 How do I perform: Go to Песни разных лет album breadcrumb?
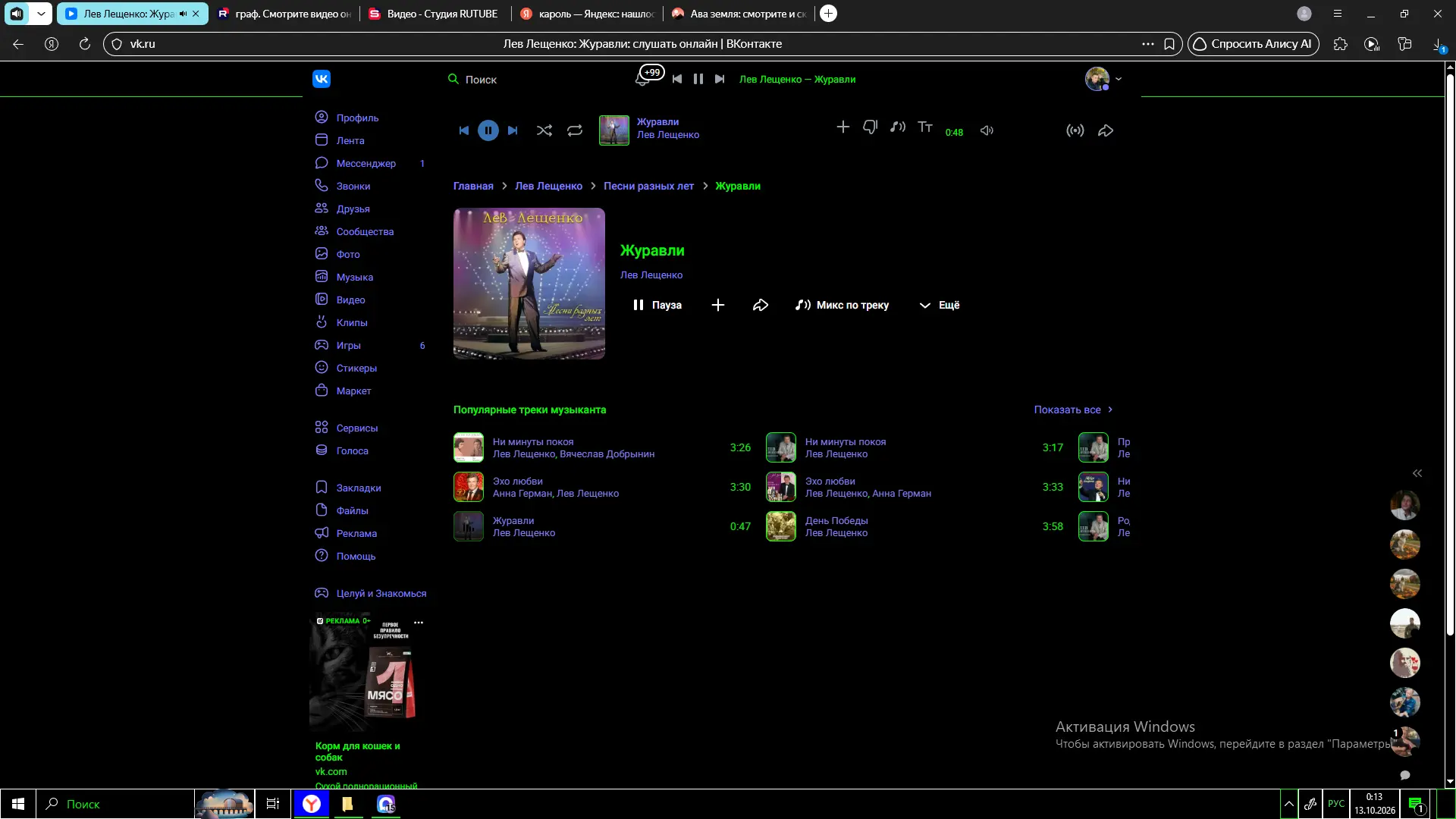pyautogui.click(x=648, y=186)
